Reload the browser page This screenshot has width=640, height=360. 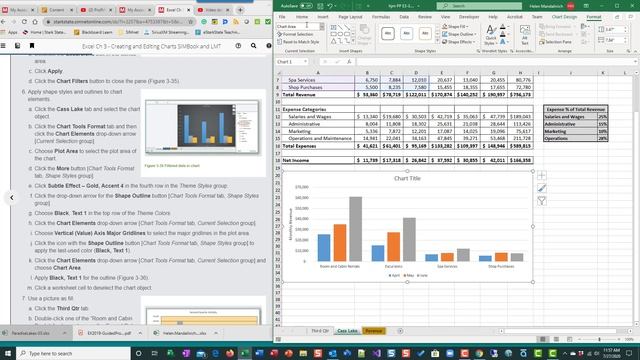(24, 22)
